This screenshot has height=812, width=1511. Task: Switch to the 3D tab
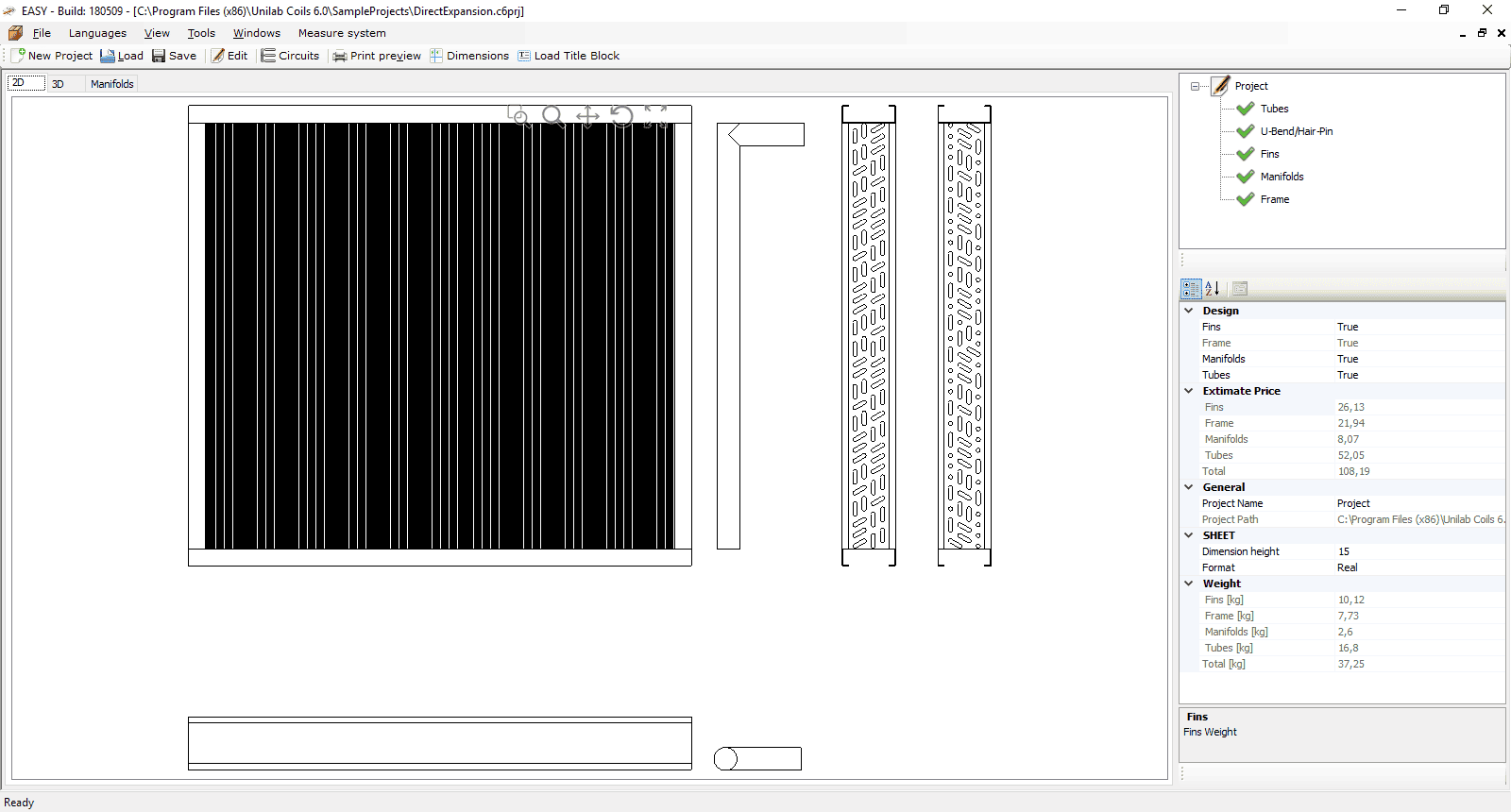point(58,84)
